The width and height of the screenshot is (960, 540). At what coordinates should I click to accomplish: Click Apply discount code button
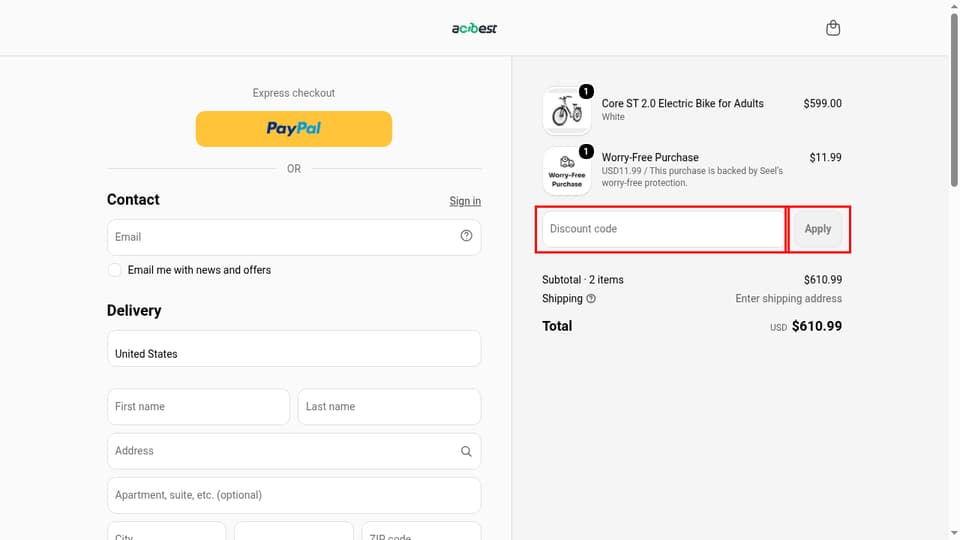[x=818, y=229]
